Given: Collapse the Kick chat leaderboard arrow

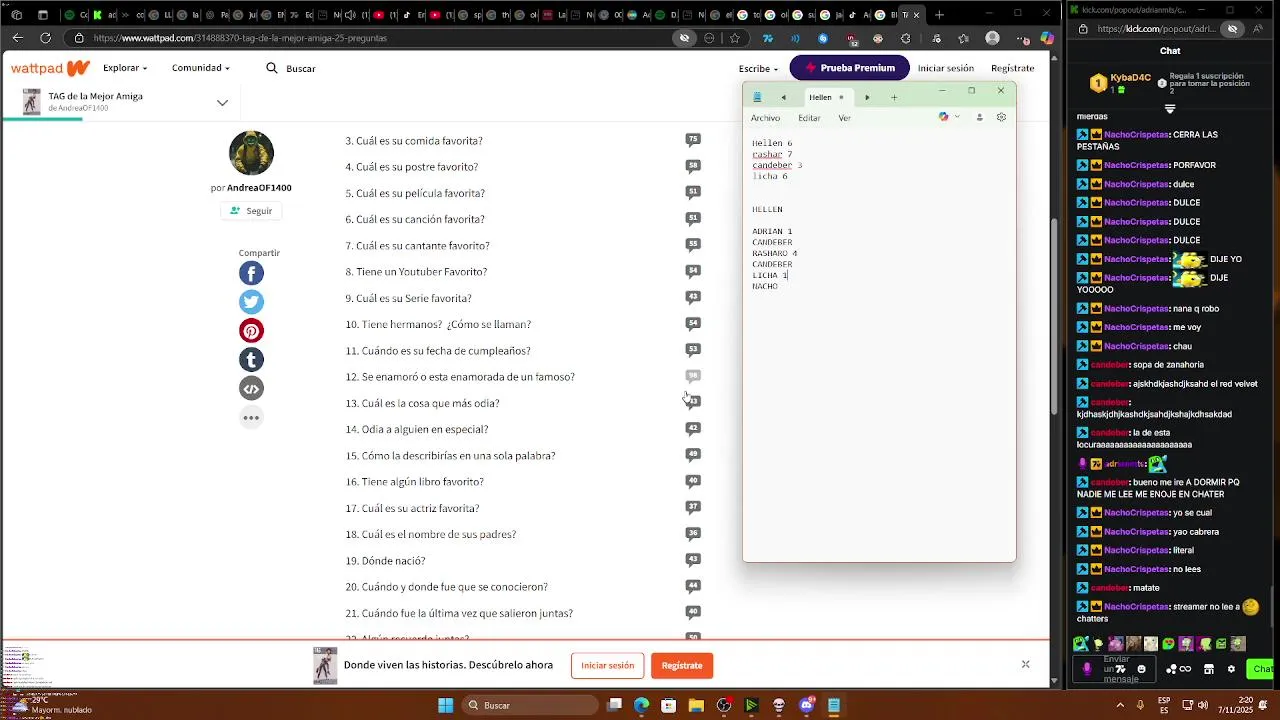Looking at the screenshot, I should (x=1170, y=109).
